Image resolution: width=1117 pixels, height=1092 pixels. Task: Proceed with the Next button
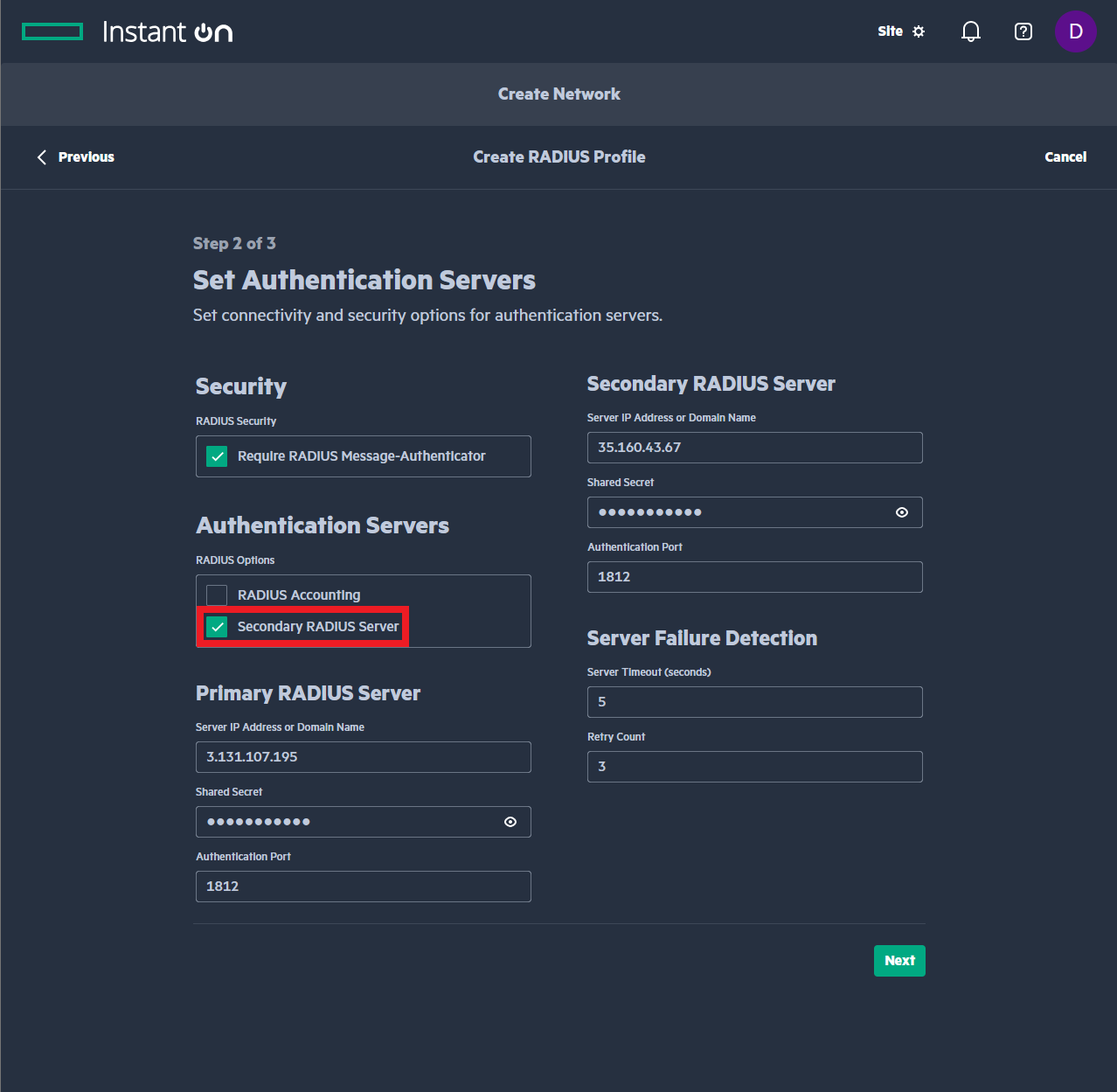click(x=899, y=961)
